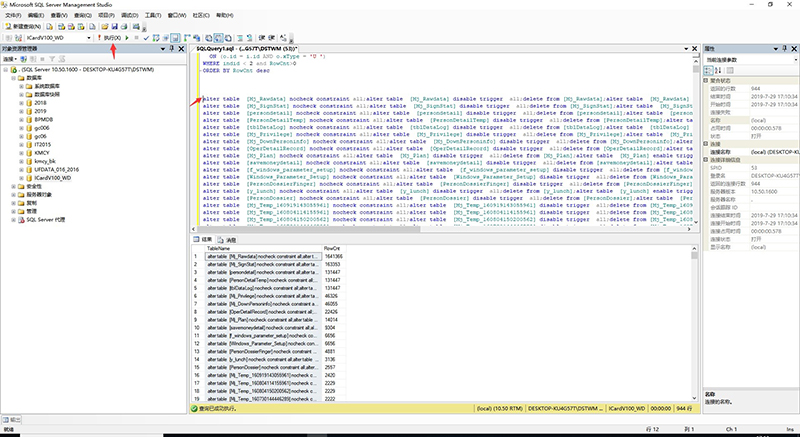Click the Execute query button
This screenshot has width=800, height=437.
click(x=110, y=38)
